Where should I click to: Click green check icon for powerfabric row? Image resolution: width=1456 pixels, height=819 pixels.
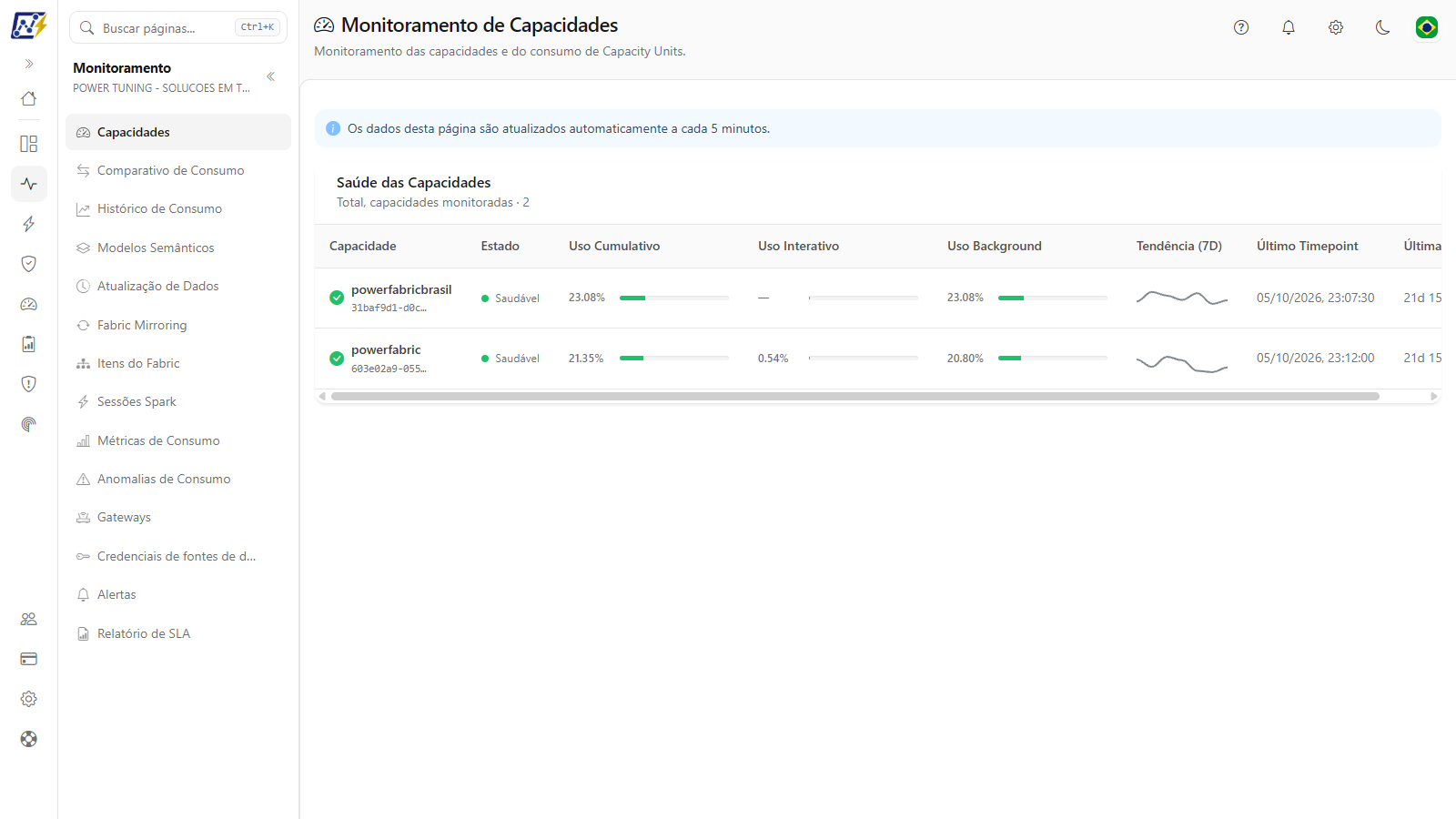point(337,359)
